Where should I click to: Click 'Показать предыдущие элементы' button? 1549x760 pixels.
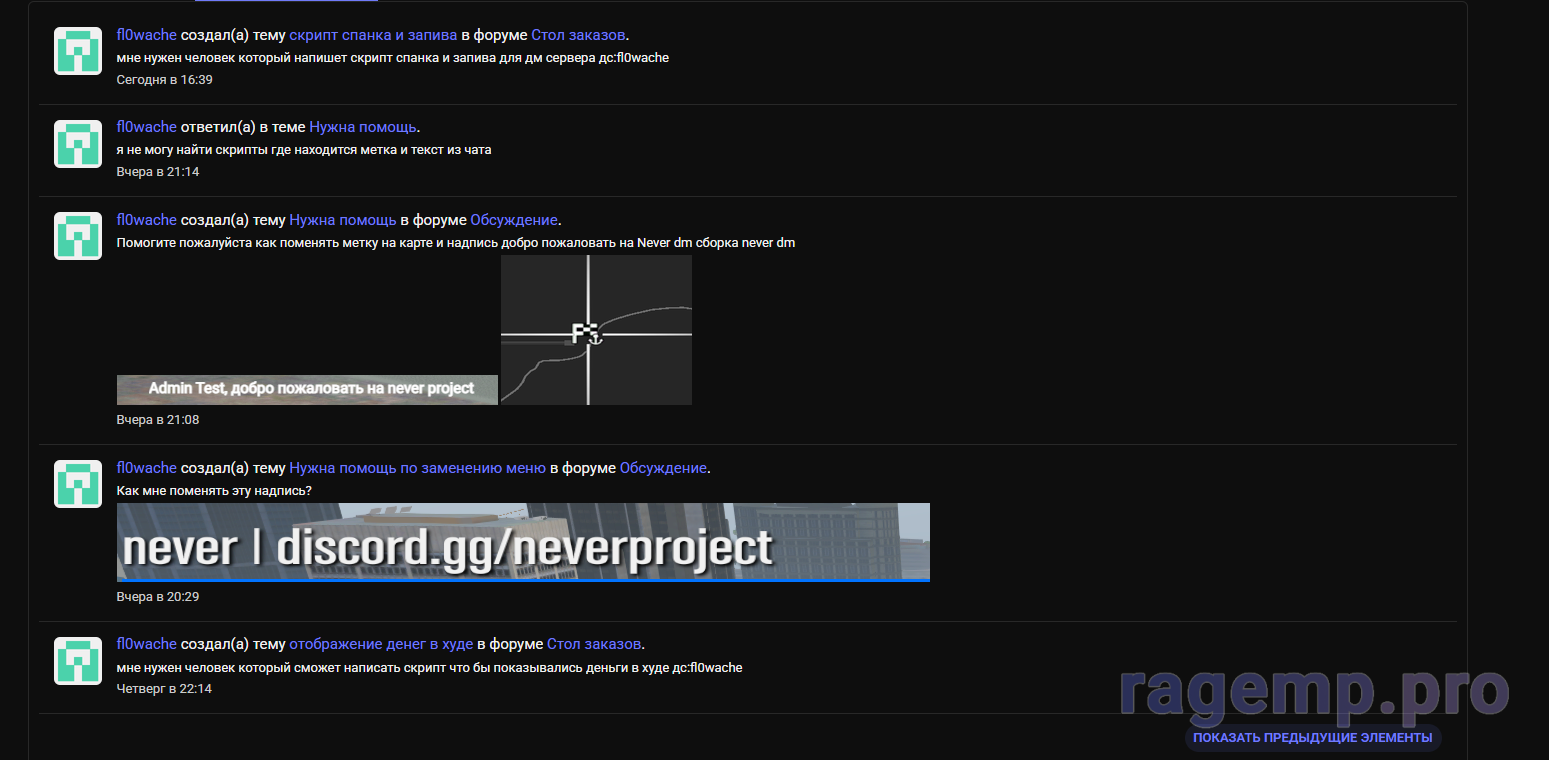[1312, 738]
